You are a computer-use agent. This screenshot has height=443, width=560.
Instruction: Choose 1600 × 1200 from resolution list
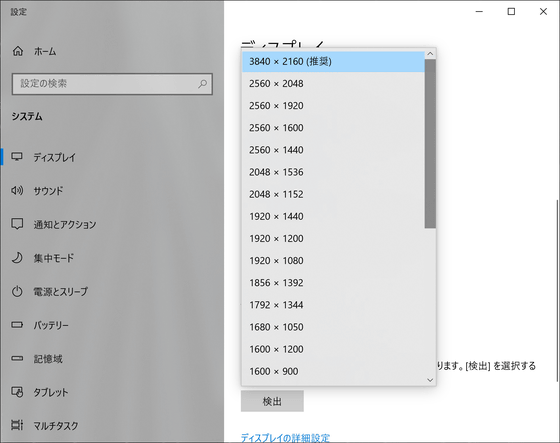click(333, 349)
